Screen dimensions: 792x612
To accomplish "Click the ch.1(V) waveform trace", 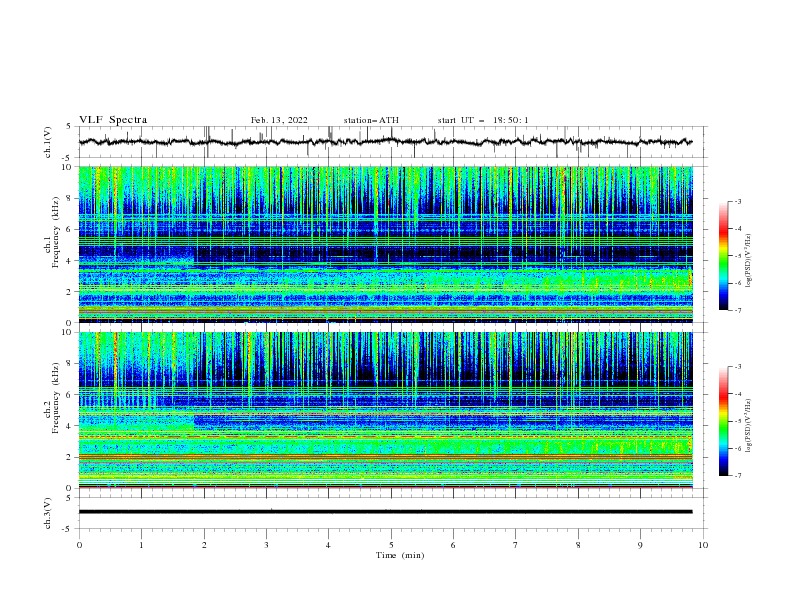I will click(385, 142).
